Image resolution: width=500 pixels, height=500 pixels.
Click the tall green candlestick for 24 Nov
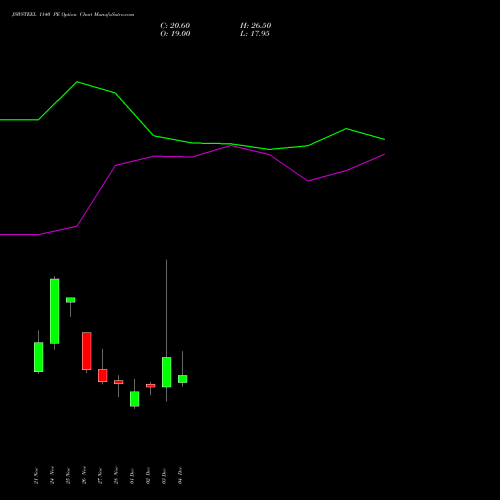(55, 311)
